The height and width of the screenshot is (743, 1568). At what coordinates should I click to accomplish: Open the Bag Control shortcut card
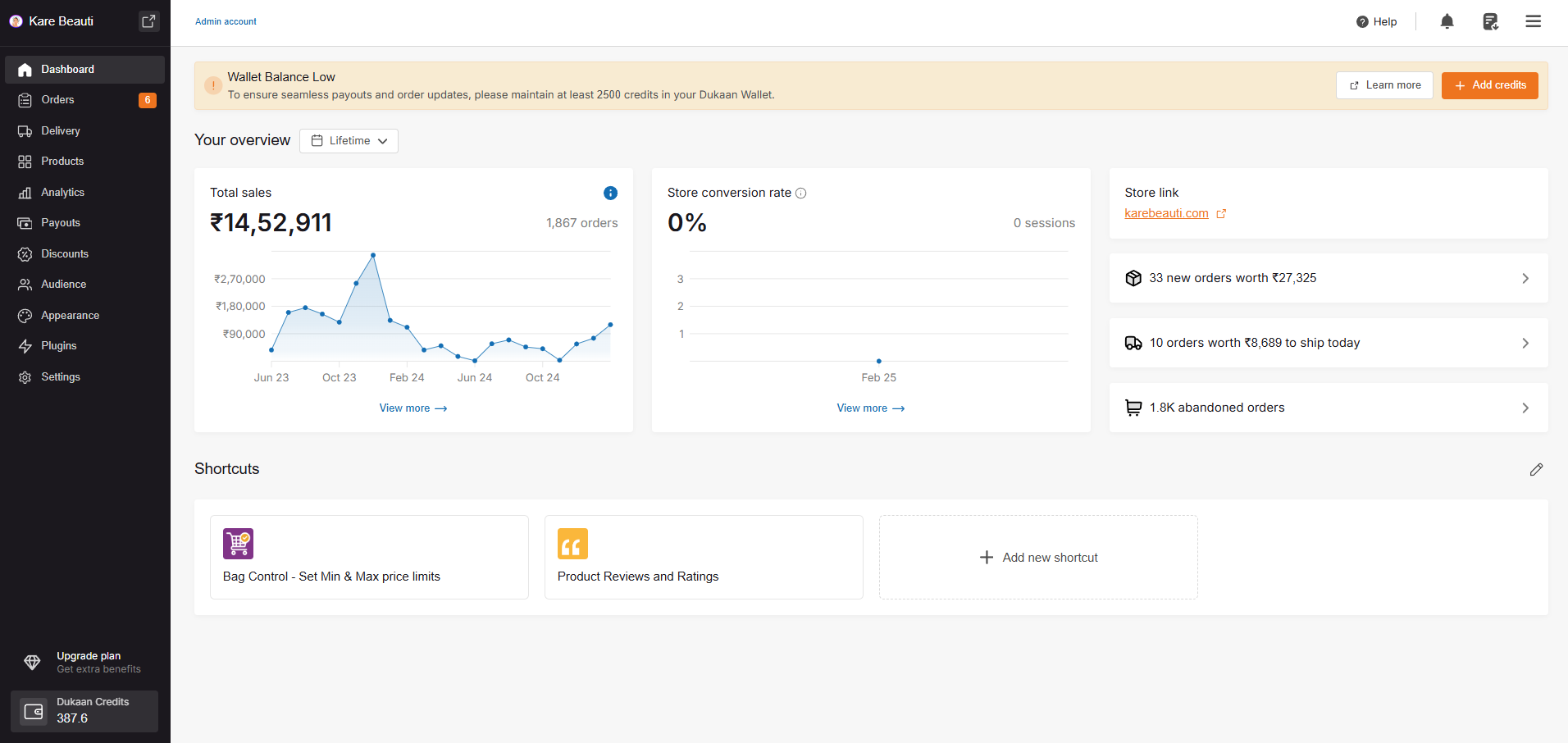[369, 557]
